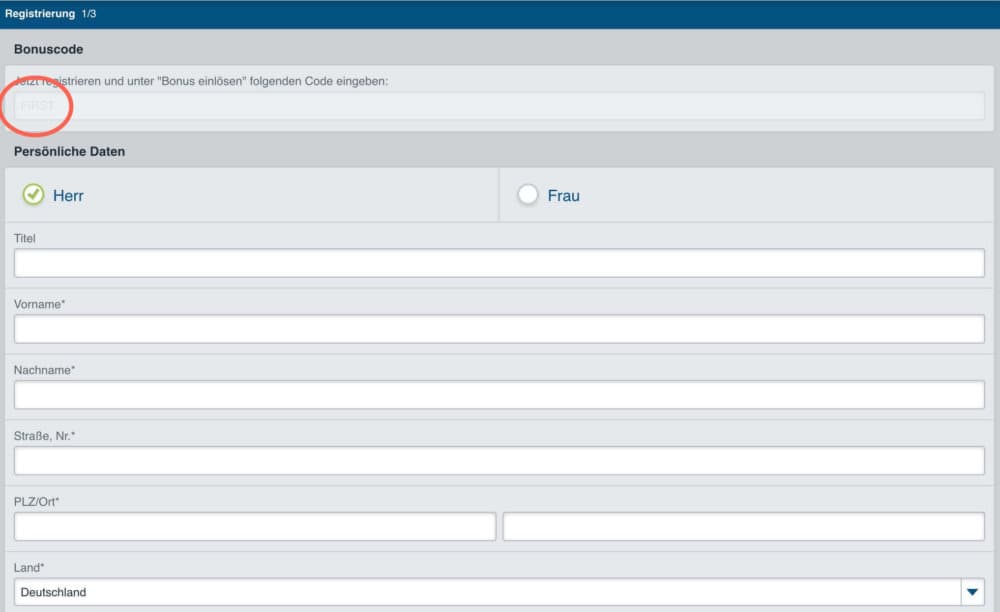Click the green checkmark icon beside Herr
This screenshot has height=612, width=1000.
(x=34, y=195)
